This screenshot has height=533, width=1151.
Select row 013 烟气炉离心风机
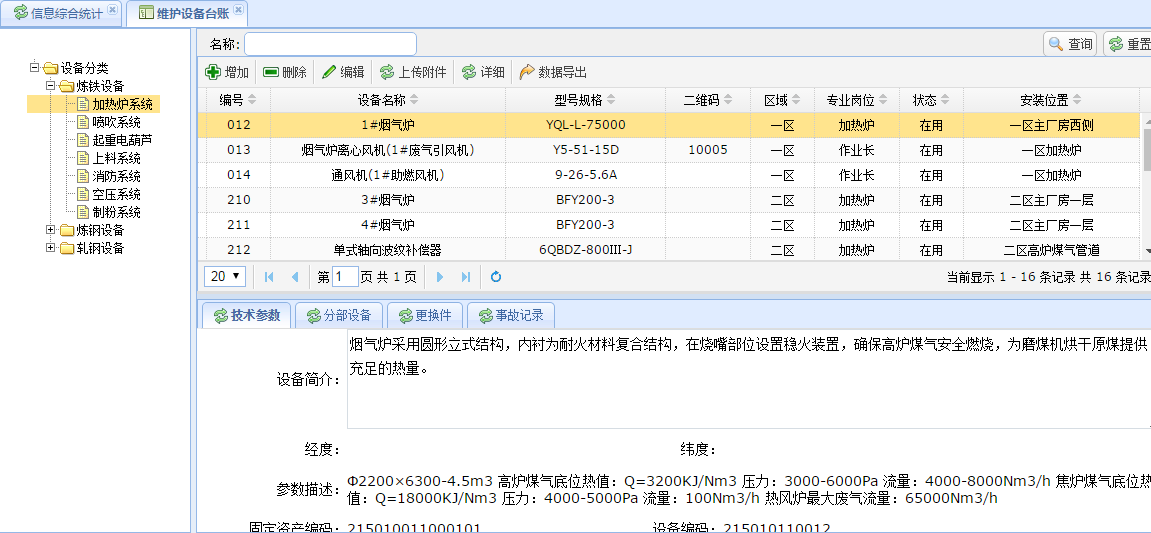[387, 150]
